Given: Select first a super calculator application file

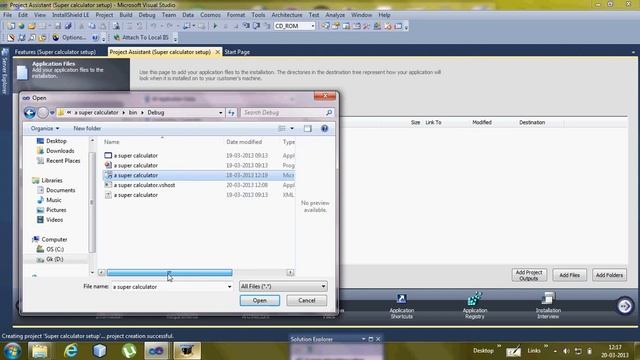Looking at the screenshot, I should tap(198, 156).
